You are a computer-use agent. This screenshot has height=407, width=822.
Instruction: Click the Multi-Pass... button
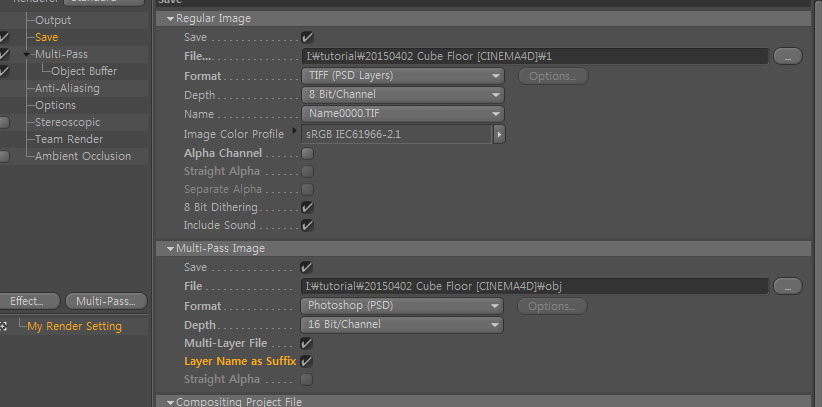click(x=106, y=301)
